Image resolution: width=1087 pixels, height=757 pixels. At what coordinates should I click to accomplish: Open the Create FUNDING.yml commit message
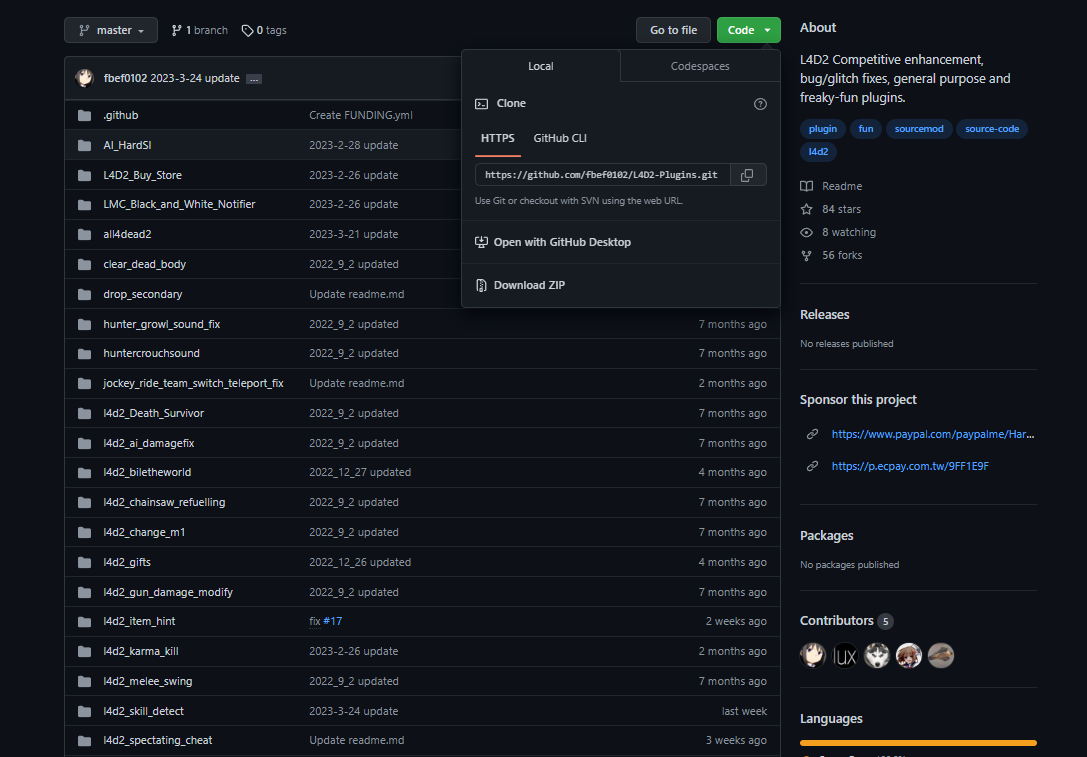pyautogui.click(x=360, y=115)
